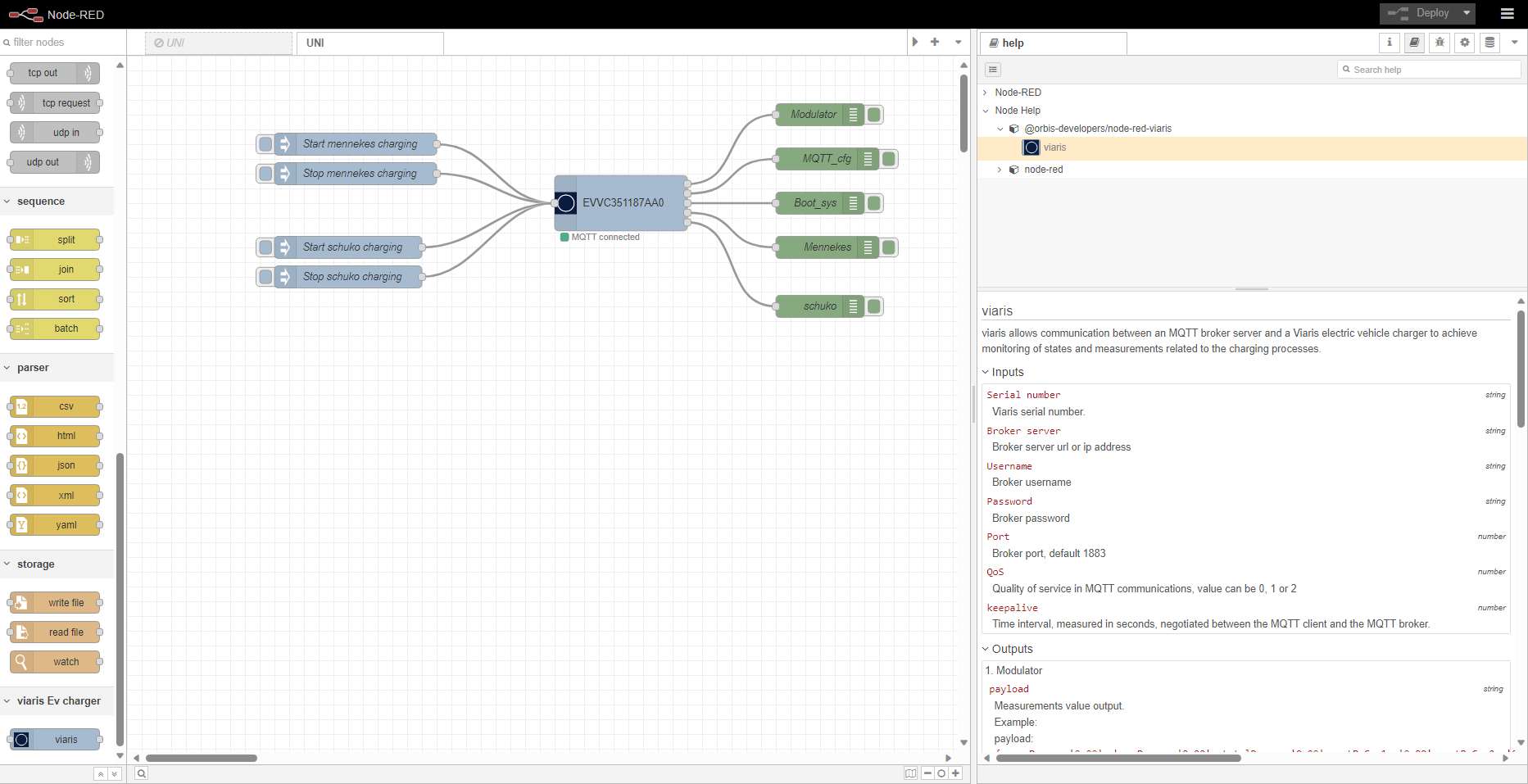Toggle the help table of contents icon
The image size is (1528, 784).
tap(993, 70)
